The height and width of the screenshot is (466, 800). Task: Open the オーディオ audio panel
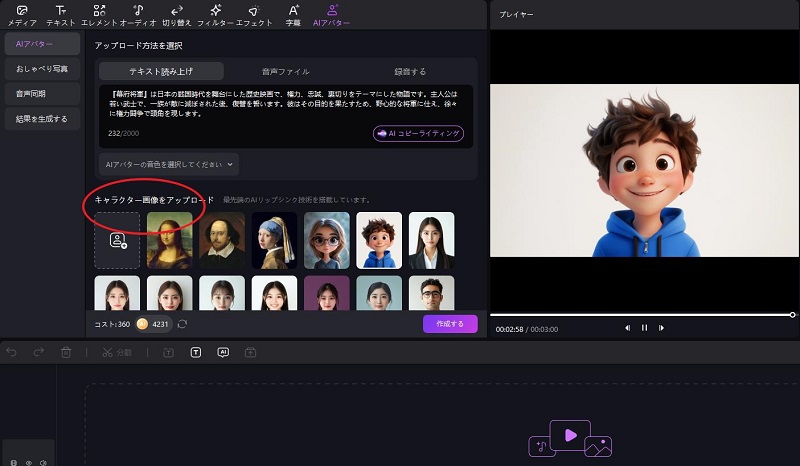[138, 16]
